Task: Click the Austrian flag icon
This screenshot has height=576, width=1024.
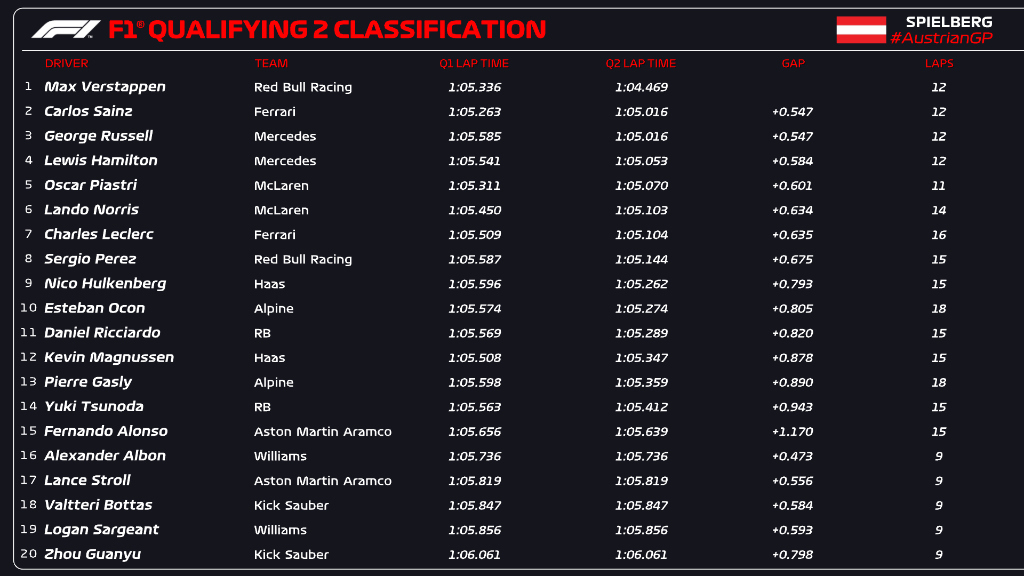Action: pyautogui.click(x=861, y=30)
